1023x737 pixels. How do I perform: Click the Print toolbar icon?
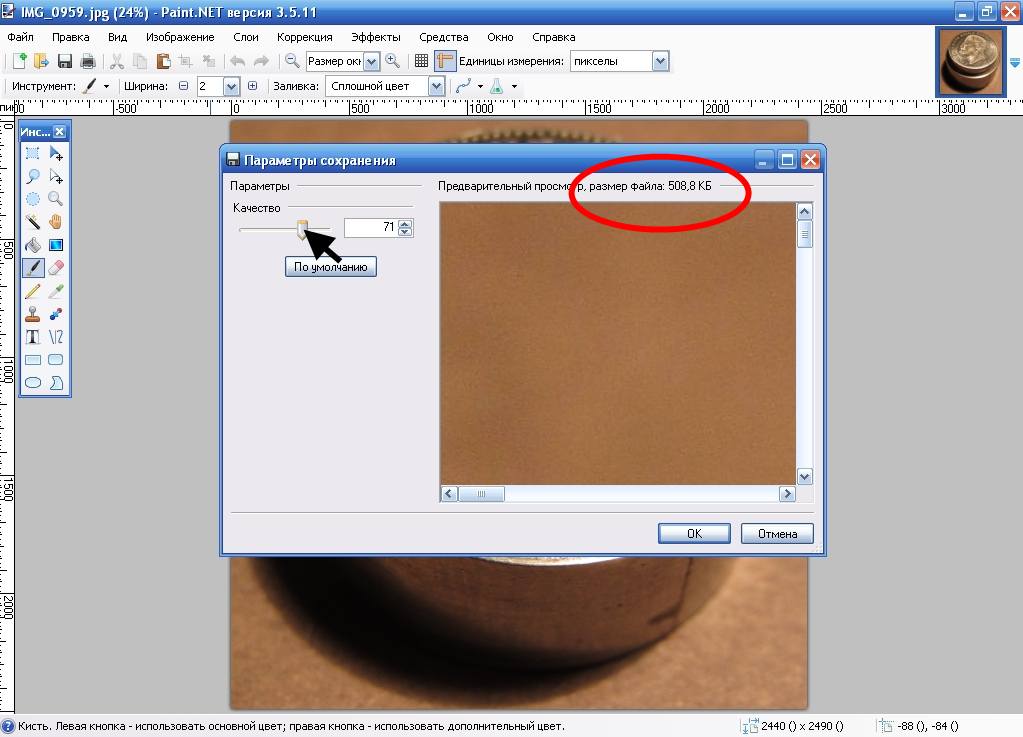pos(87,61)
